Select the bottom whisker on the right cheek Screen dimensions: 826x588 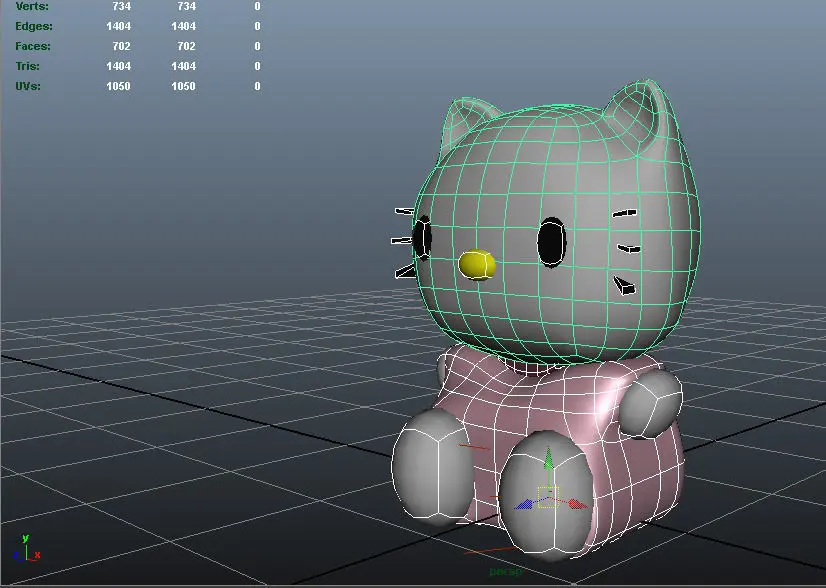[624, 286]
